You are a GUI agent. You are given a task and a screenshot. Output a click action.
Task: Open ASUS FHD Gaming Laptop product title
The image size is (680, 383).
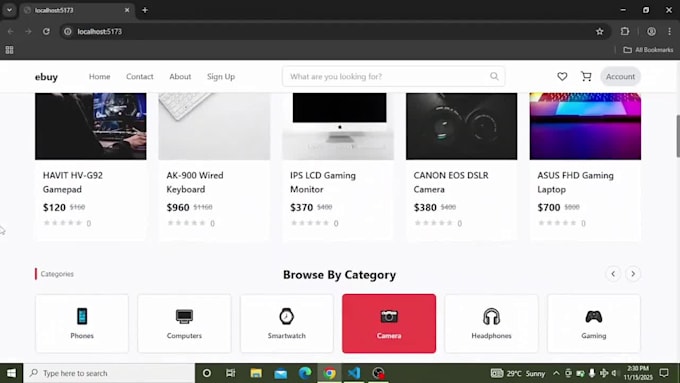[575, 182]
